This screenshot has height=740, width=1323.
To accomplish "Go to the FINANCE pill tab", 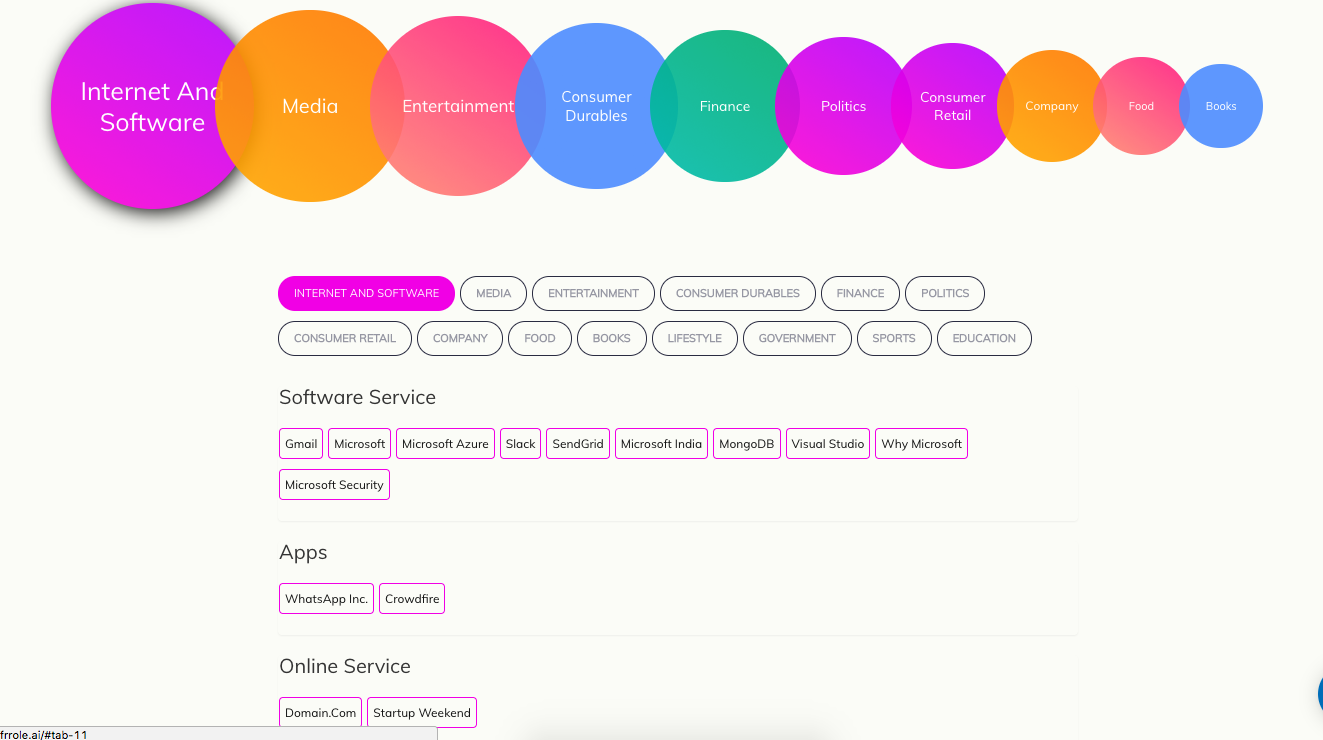I will pos(860,294).
